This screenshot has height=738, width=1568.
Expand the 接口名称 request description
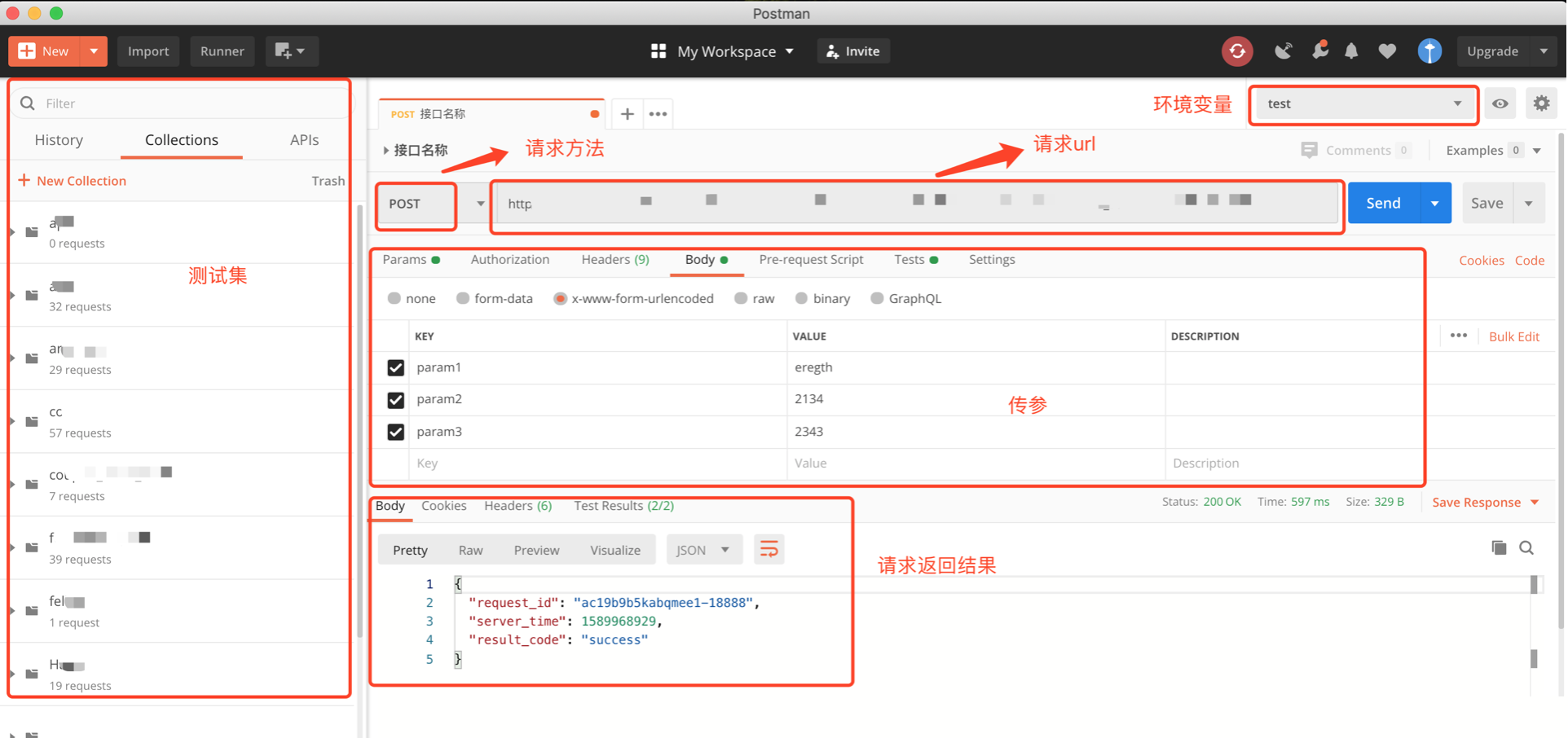[385, 150]
